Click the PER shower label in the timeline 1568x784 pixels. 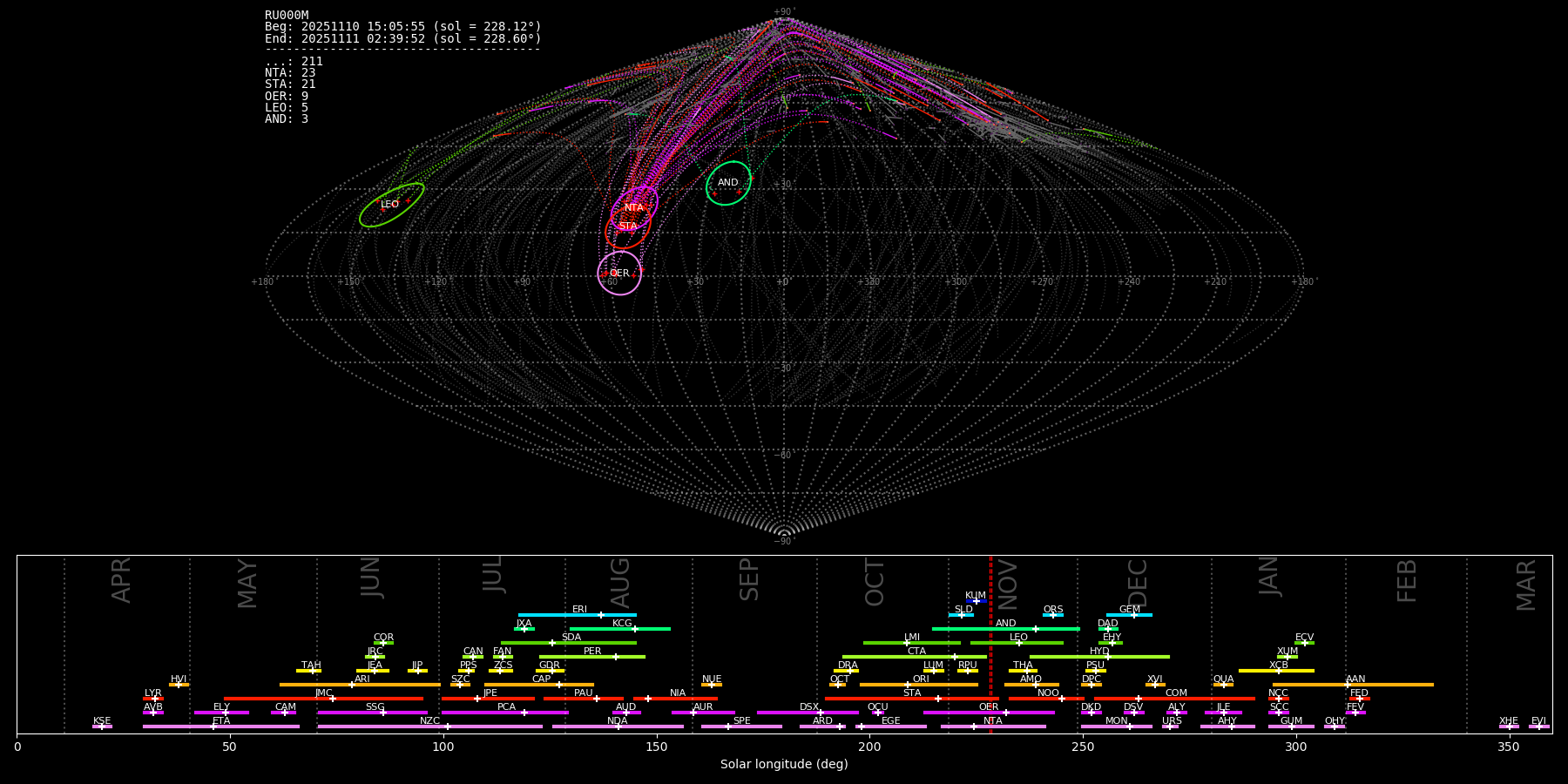[x=592, y=651]
